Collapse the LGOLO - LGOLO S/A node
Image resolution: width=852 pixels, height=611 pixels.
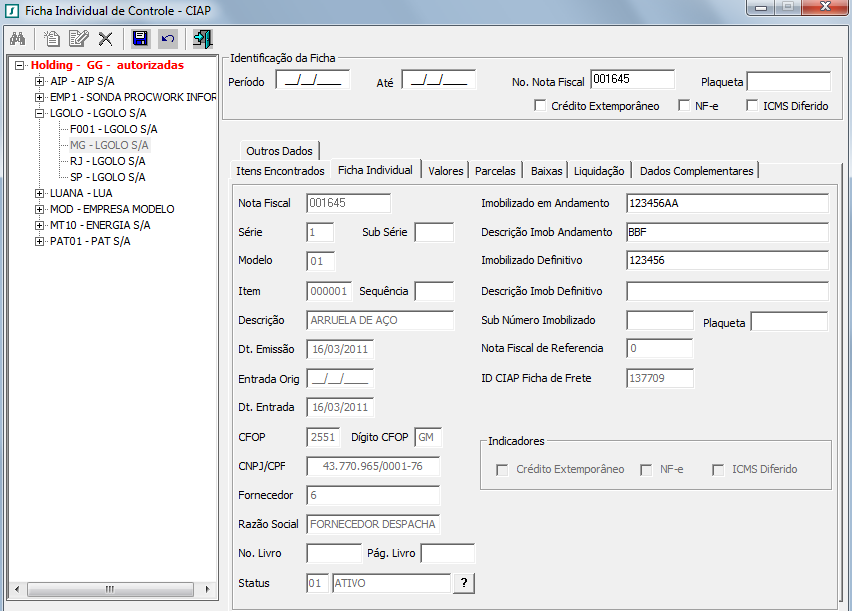coord(39,113)
